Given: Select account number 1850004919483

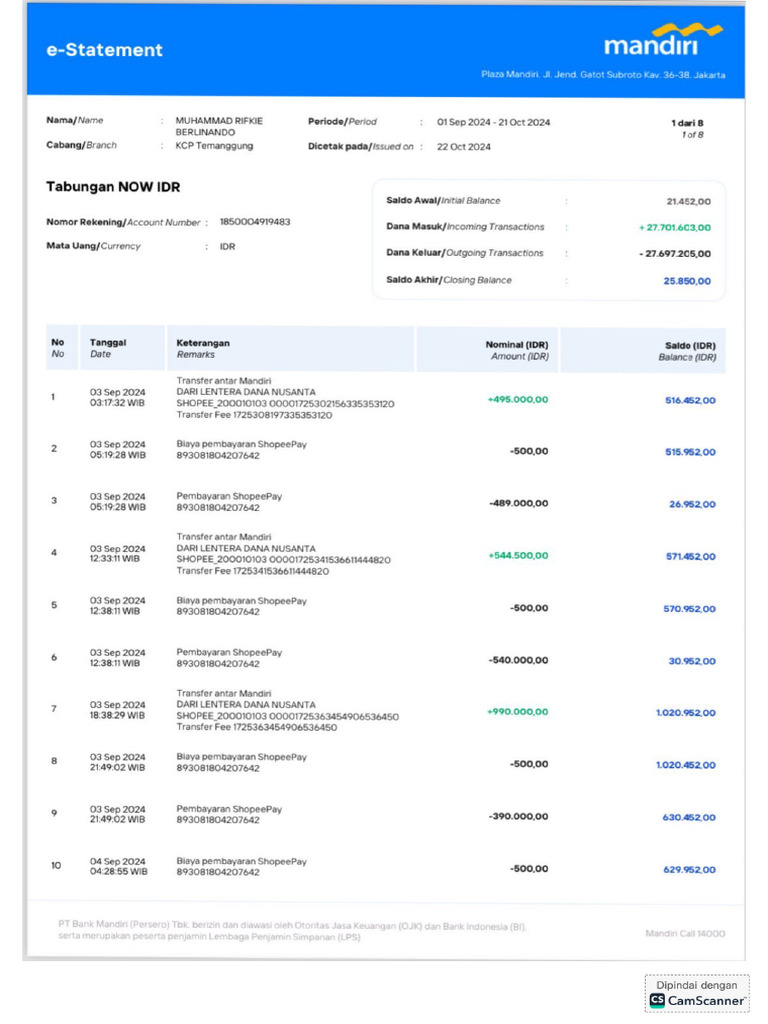Looking at the screenshot, I should tap(255, 222).
